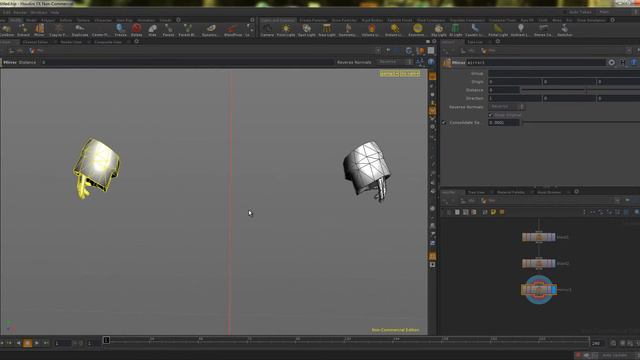Select the mirror1 node in network
The image size is (640, 360).
(x=538, y=290)
